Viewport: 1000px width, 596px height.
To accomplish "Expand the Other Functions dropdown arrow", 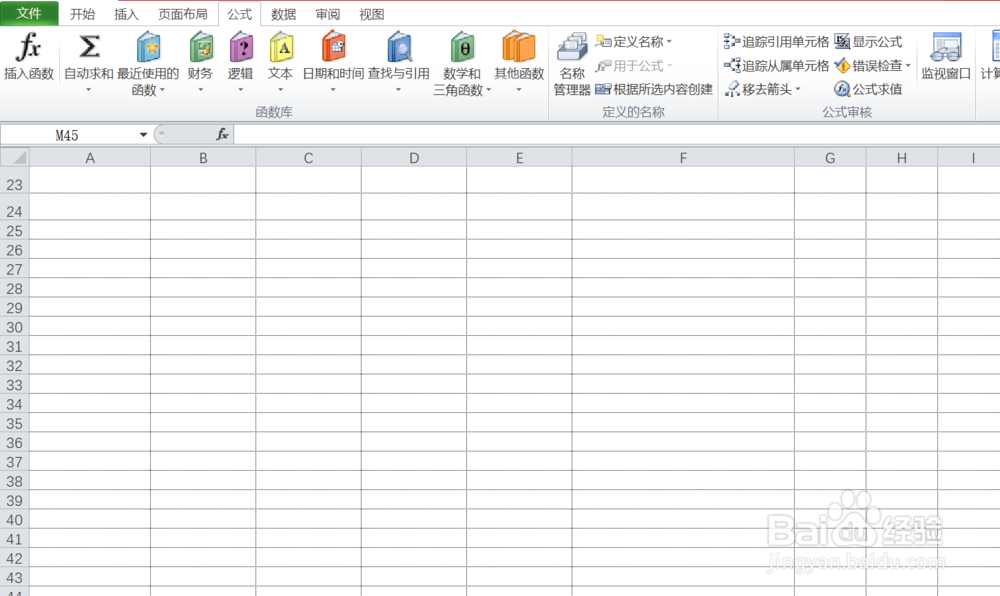I will pyautogui.click(x=518, y=90).
